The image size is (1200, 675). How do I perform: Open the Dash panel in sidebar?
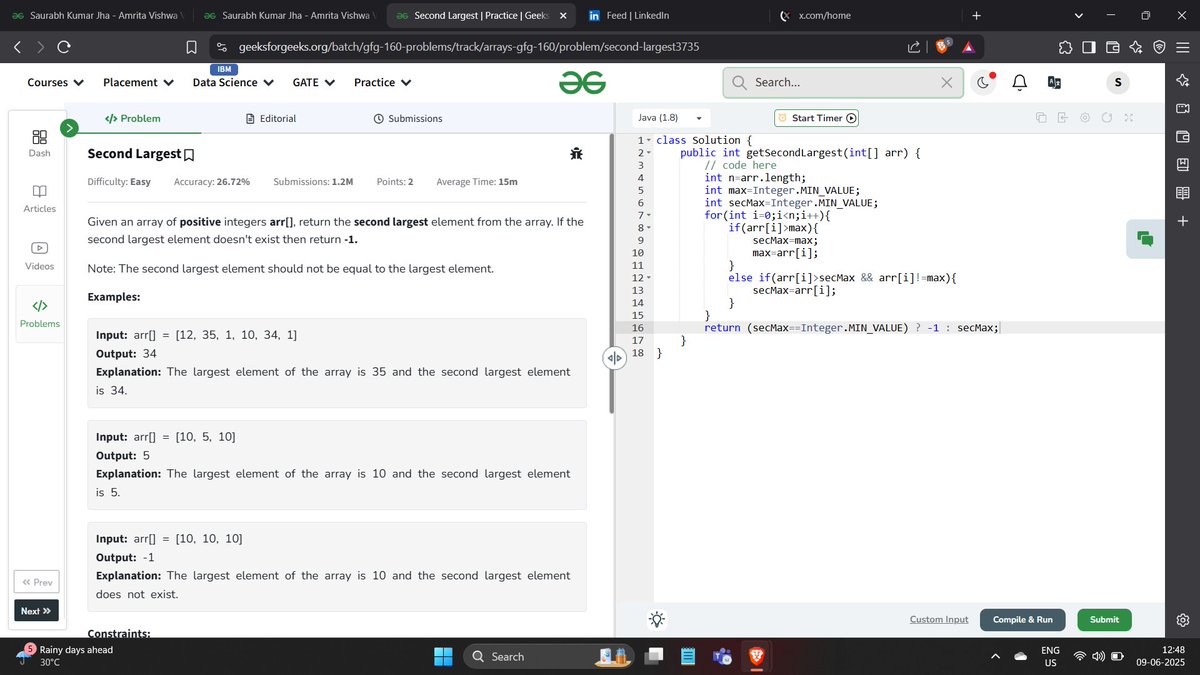(39, 143)
